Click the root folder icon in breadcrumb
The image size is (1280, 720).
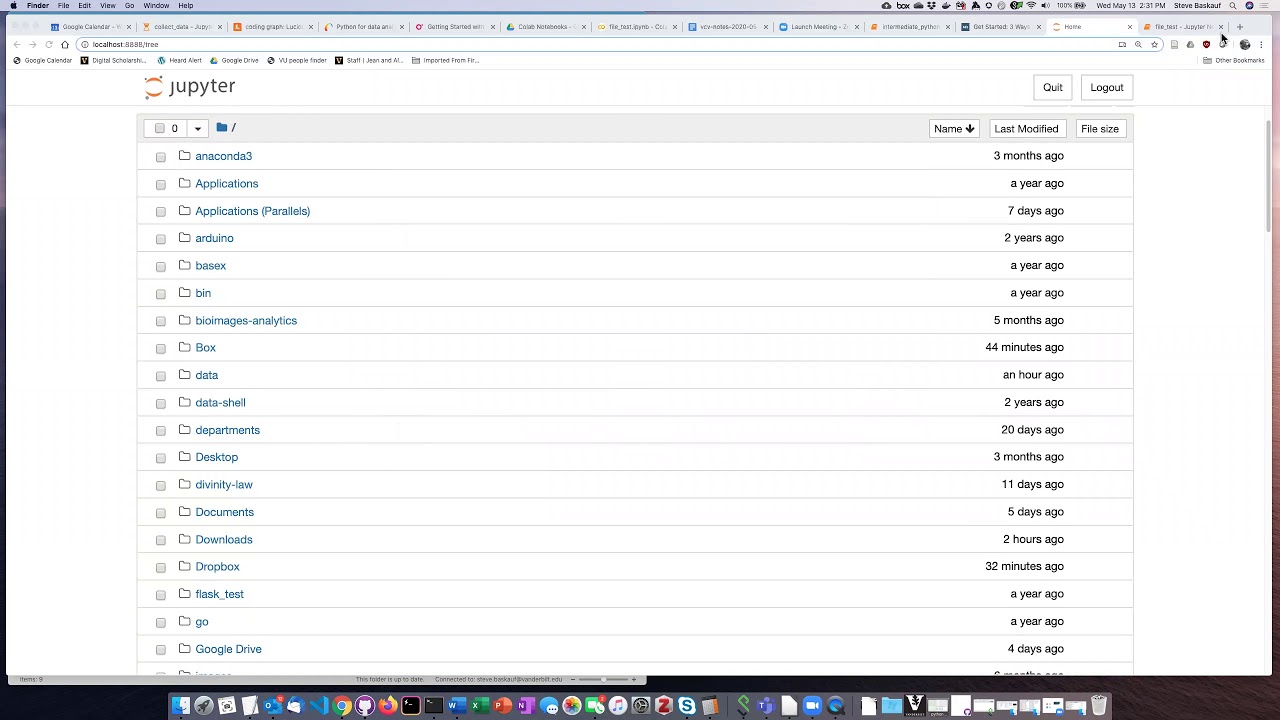222,128
